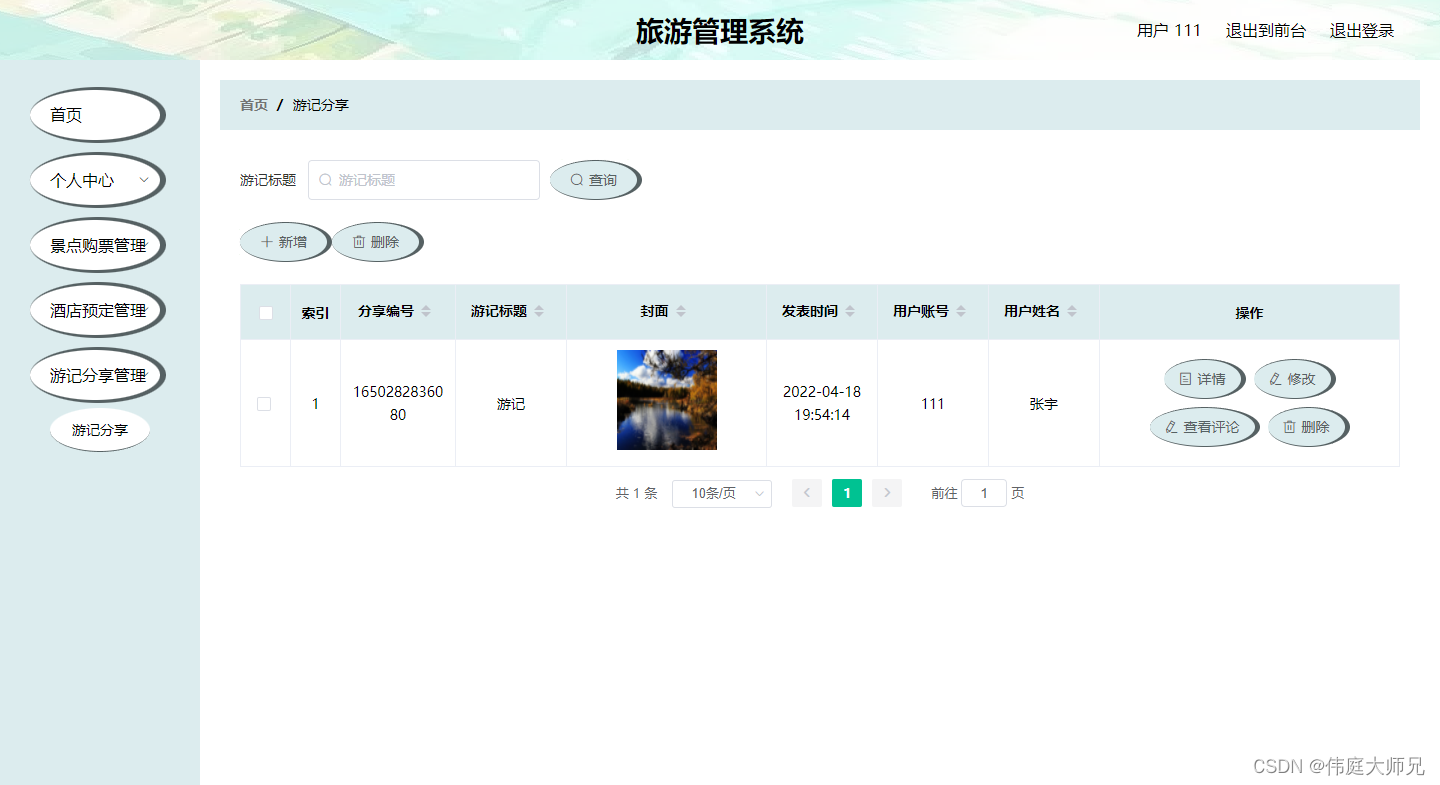Focus the 前往 page jump input
1440x785 pixels.
[x=984, y=493]
